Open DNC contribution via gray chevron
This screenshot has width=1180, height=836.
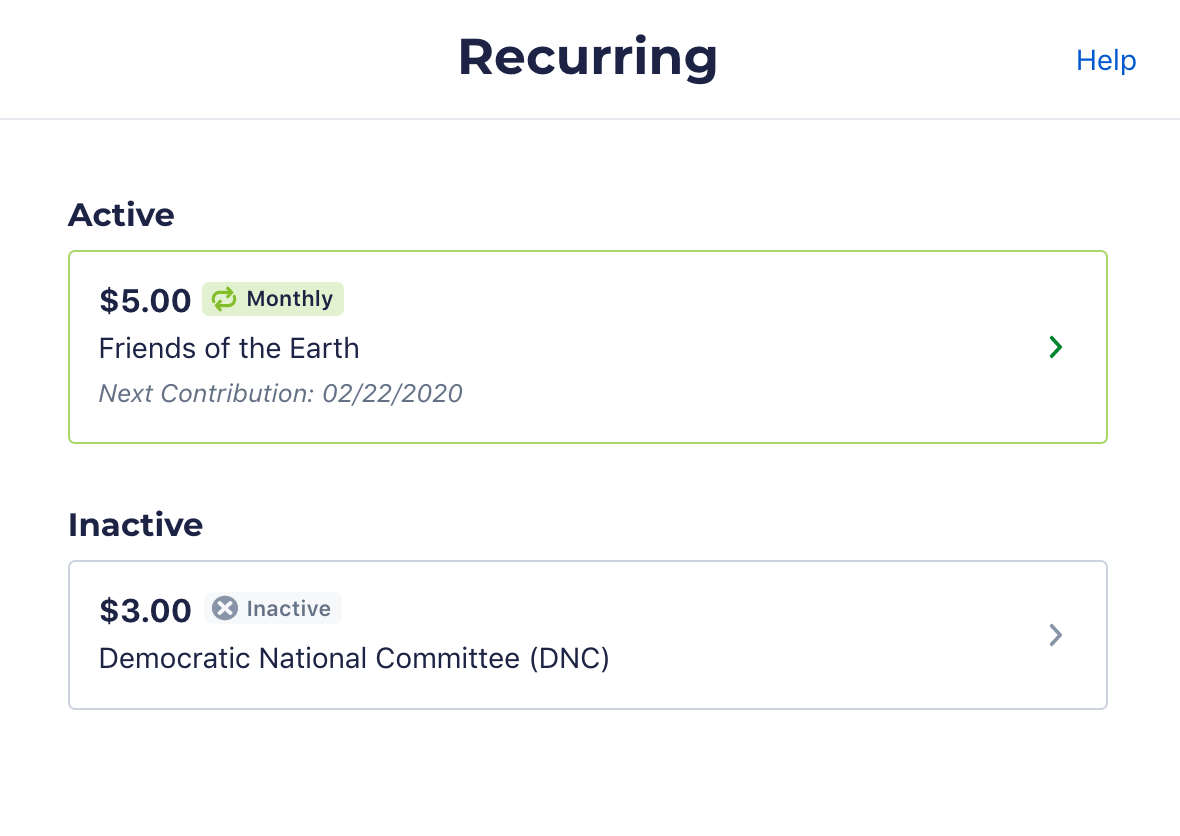coord(1056,635)
